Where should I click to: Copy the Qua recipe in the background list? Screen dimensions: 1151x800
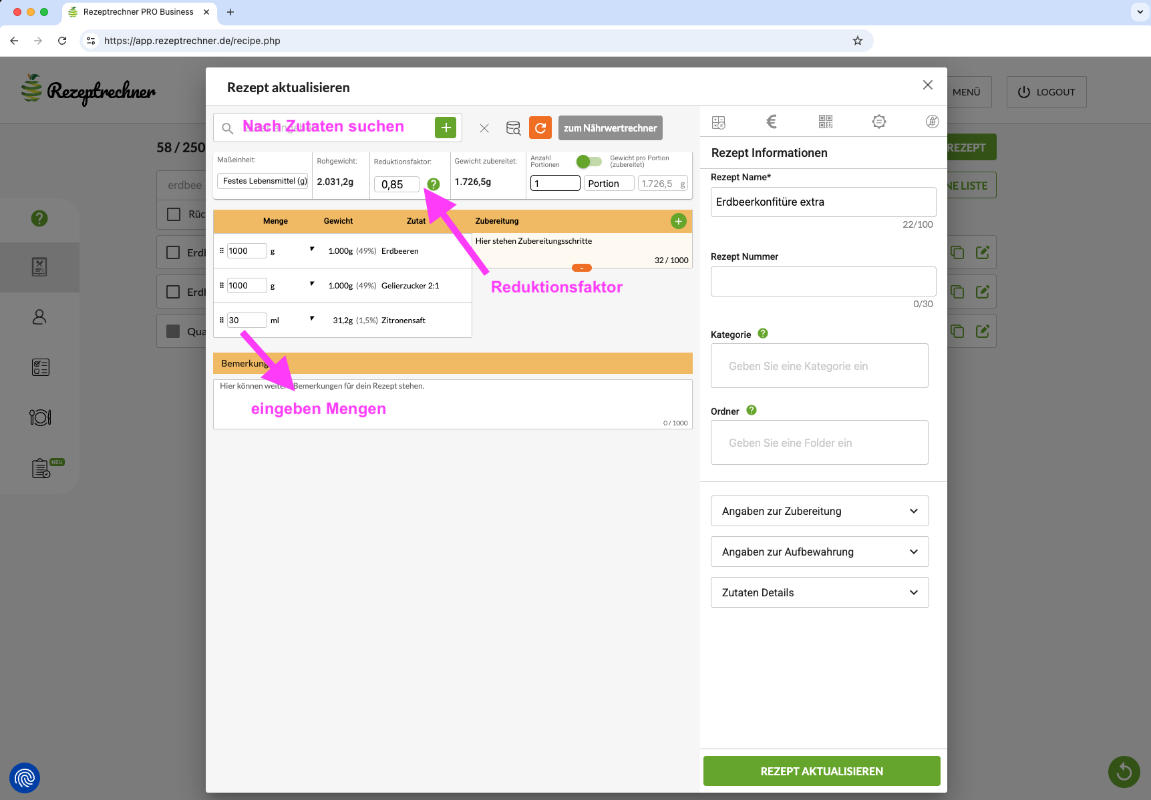click(957, 331)
